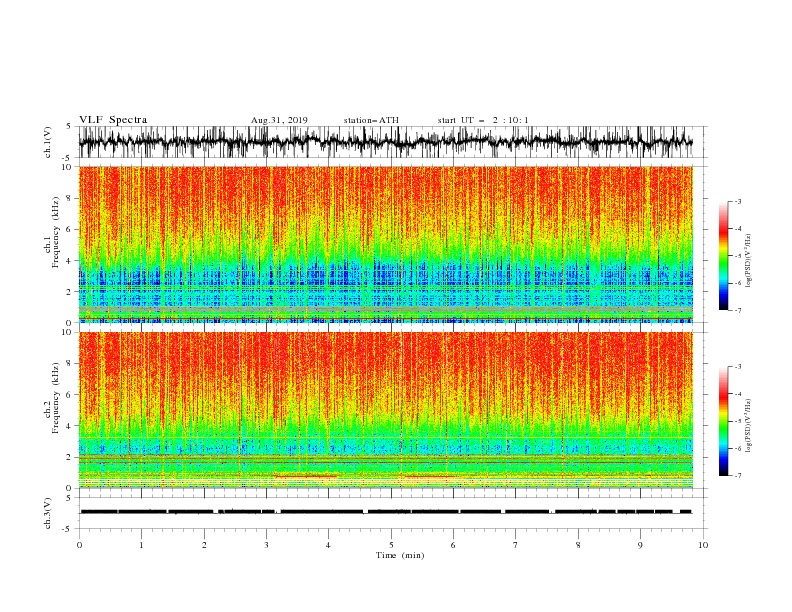Click the 'start UT = 2:10:1' text
The image size is (792, 612).
coord(483,120)
